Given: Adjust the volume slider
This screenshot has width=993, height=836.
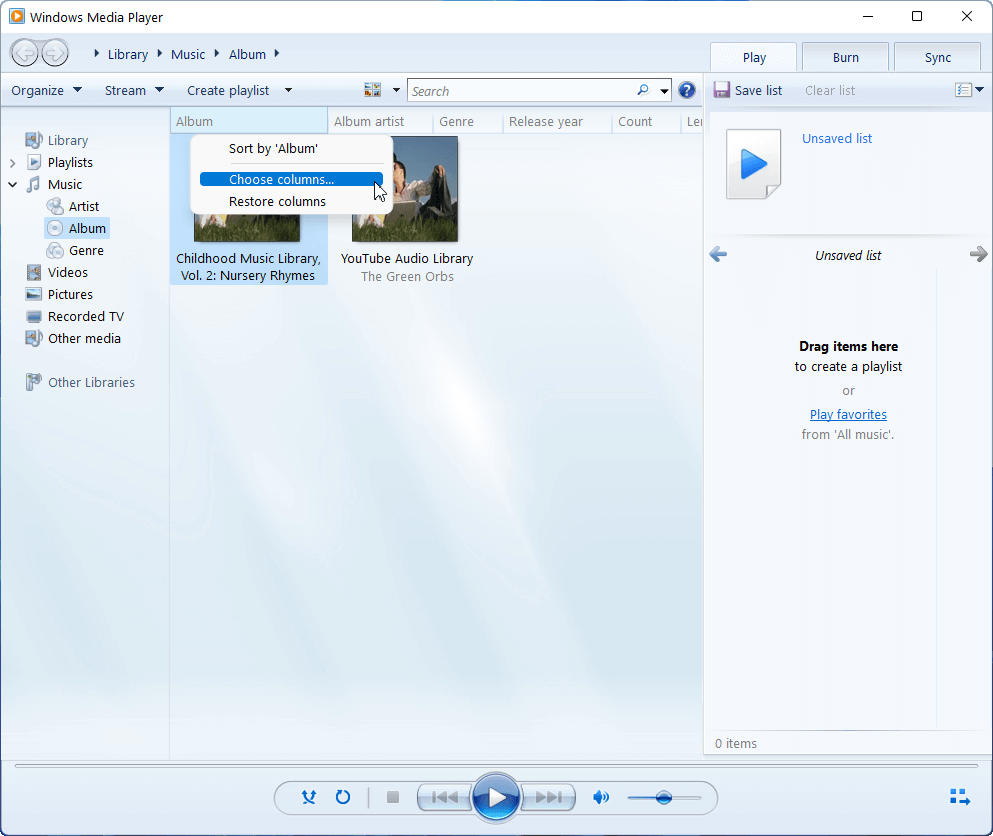Looking at the screenshot, I should click(664, 797).
